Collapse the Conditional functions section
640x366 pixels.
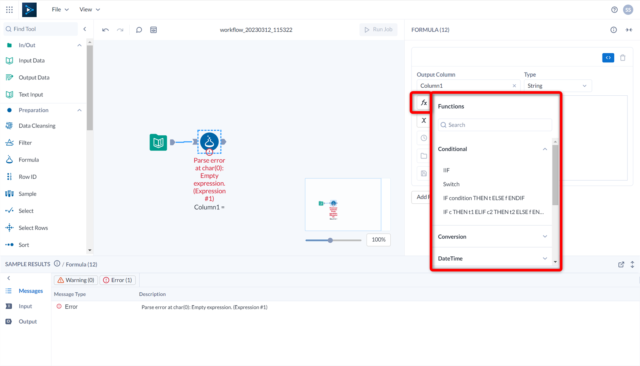click(544, 149)
